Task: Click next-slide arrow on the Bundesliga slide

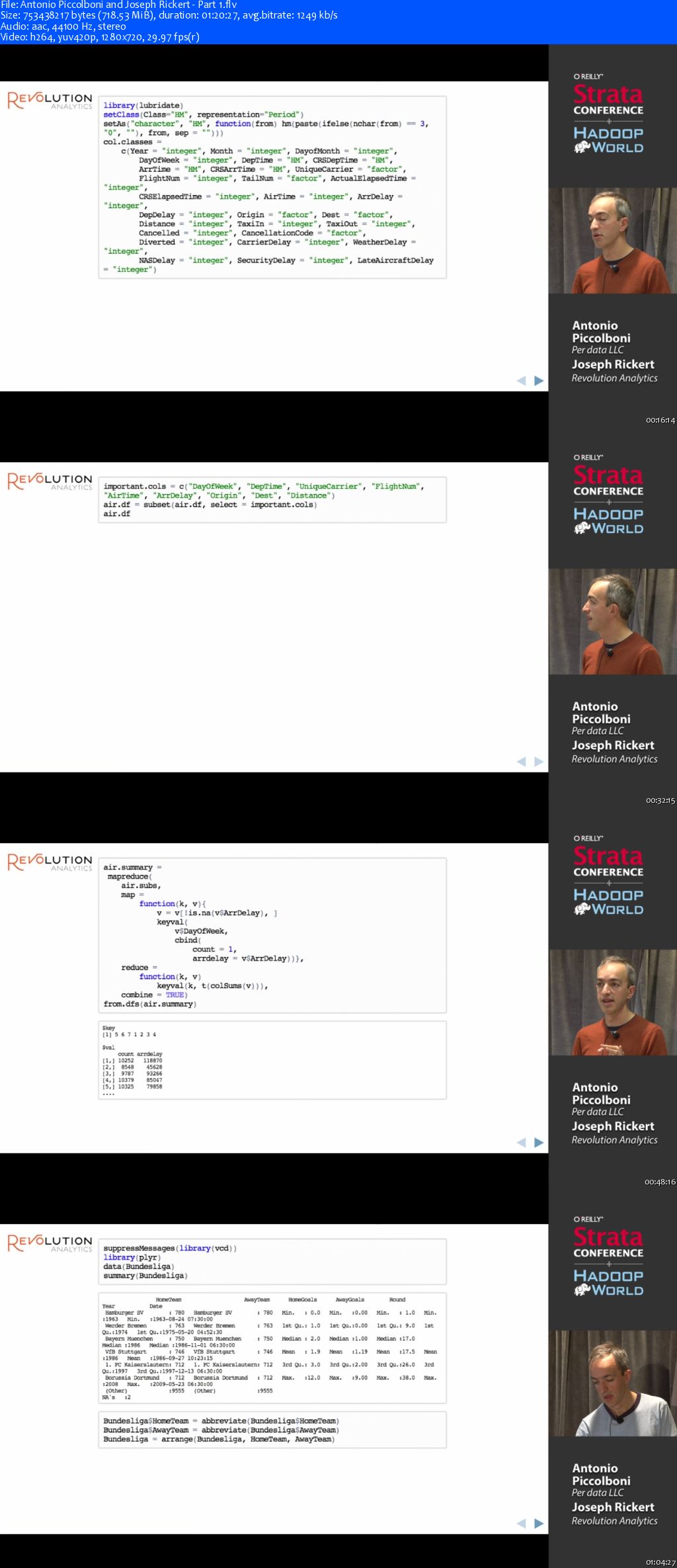Action: [539, 1523]
